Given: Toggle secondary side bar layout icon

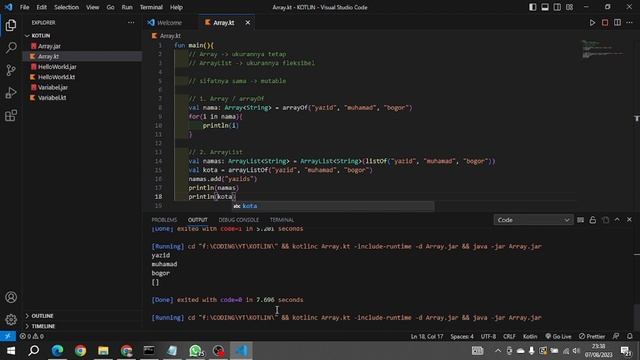Looking at the screenshot, I should 557,7.
